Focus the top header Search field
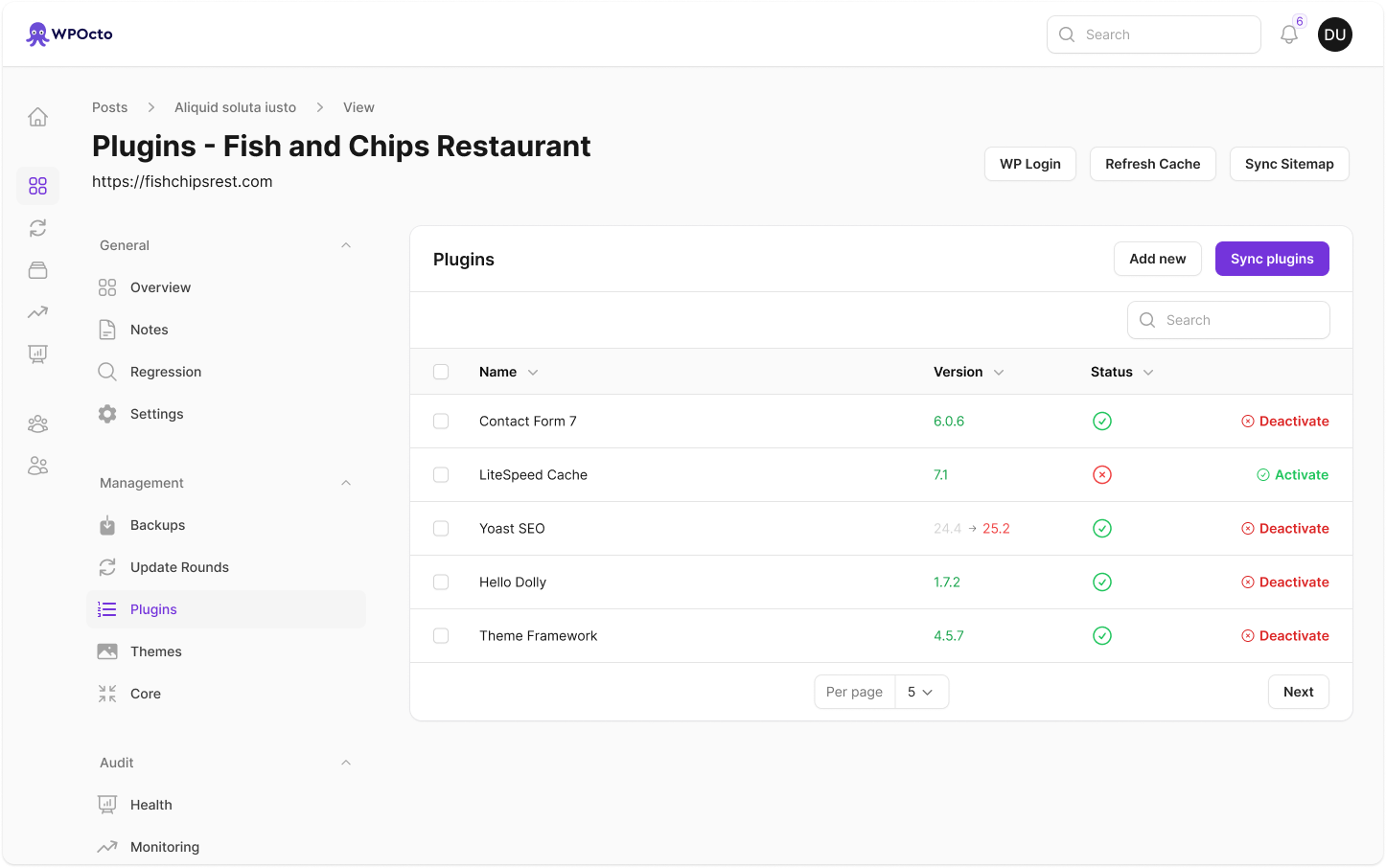1386x868 pixels. coord(1154,34)
